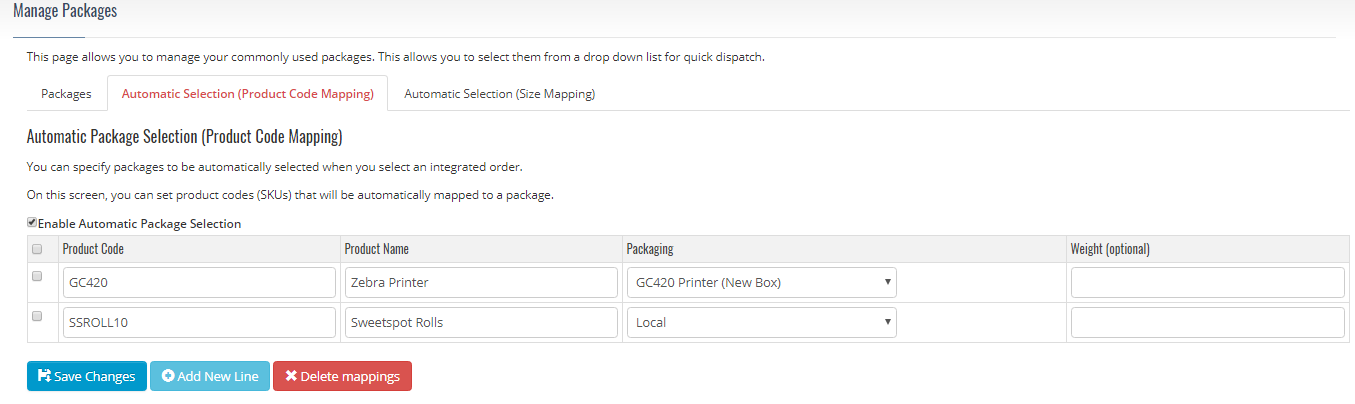This screenshot has width=1355, height=404.
Task: Click the GC420 product code field
Action: click(x=198, y=282)
